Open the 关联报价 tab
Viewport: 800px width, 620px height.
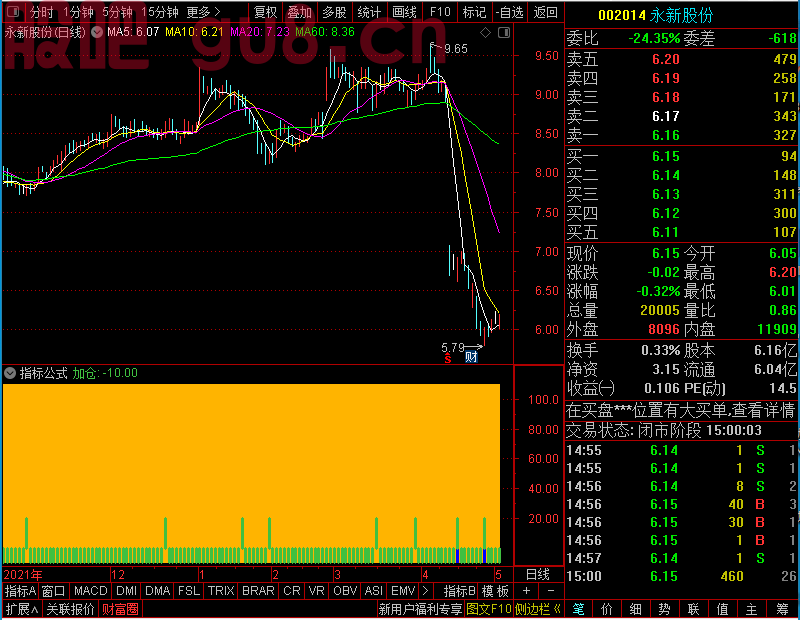point(70,609)
